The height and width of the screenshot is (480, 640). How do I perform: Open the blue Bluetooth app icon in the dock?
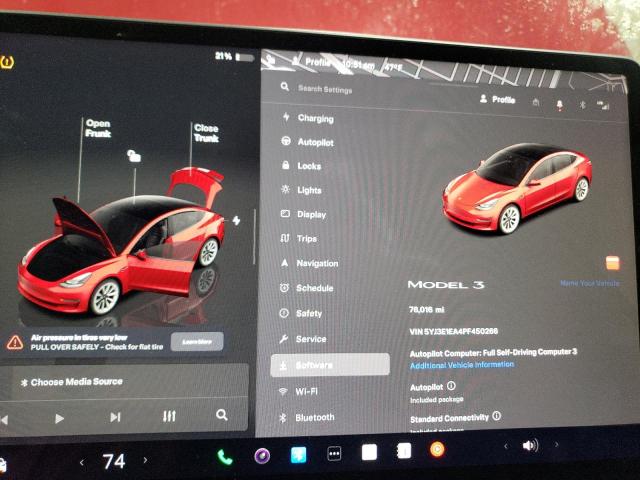coord(298,455)
